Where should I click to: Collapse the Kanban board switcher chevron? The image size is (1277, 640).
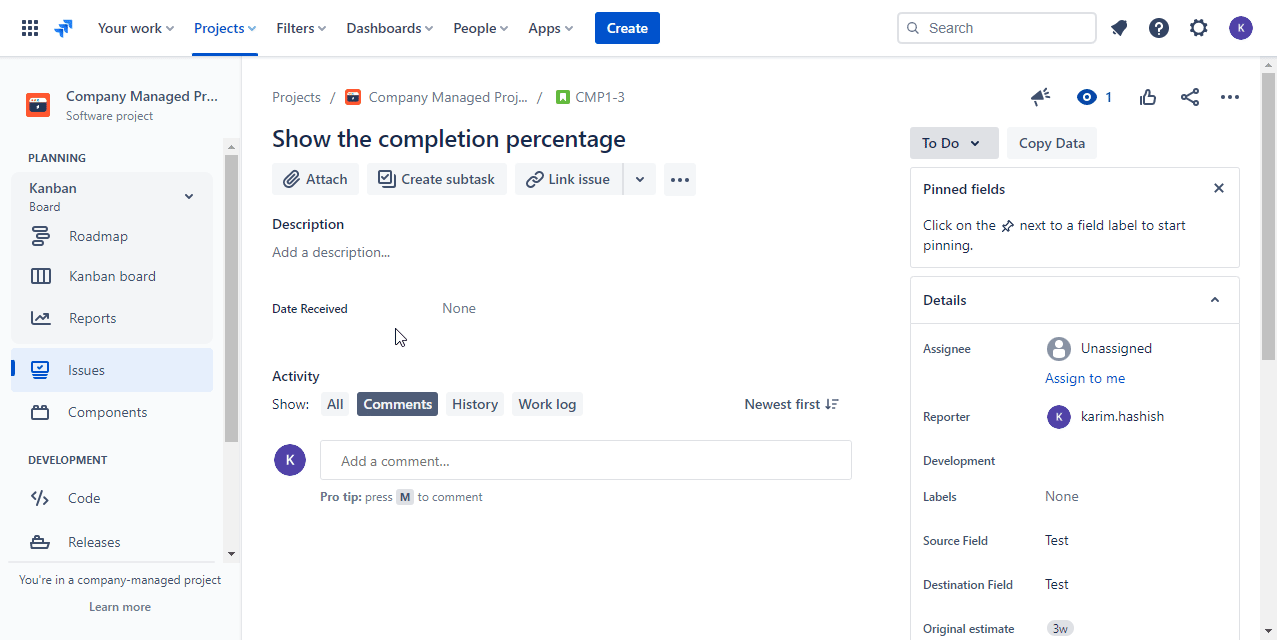pyautogui.click(x=188, y=196)
